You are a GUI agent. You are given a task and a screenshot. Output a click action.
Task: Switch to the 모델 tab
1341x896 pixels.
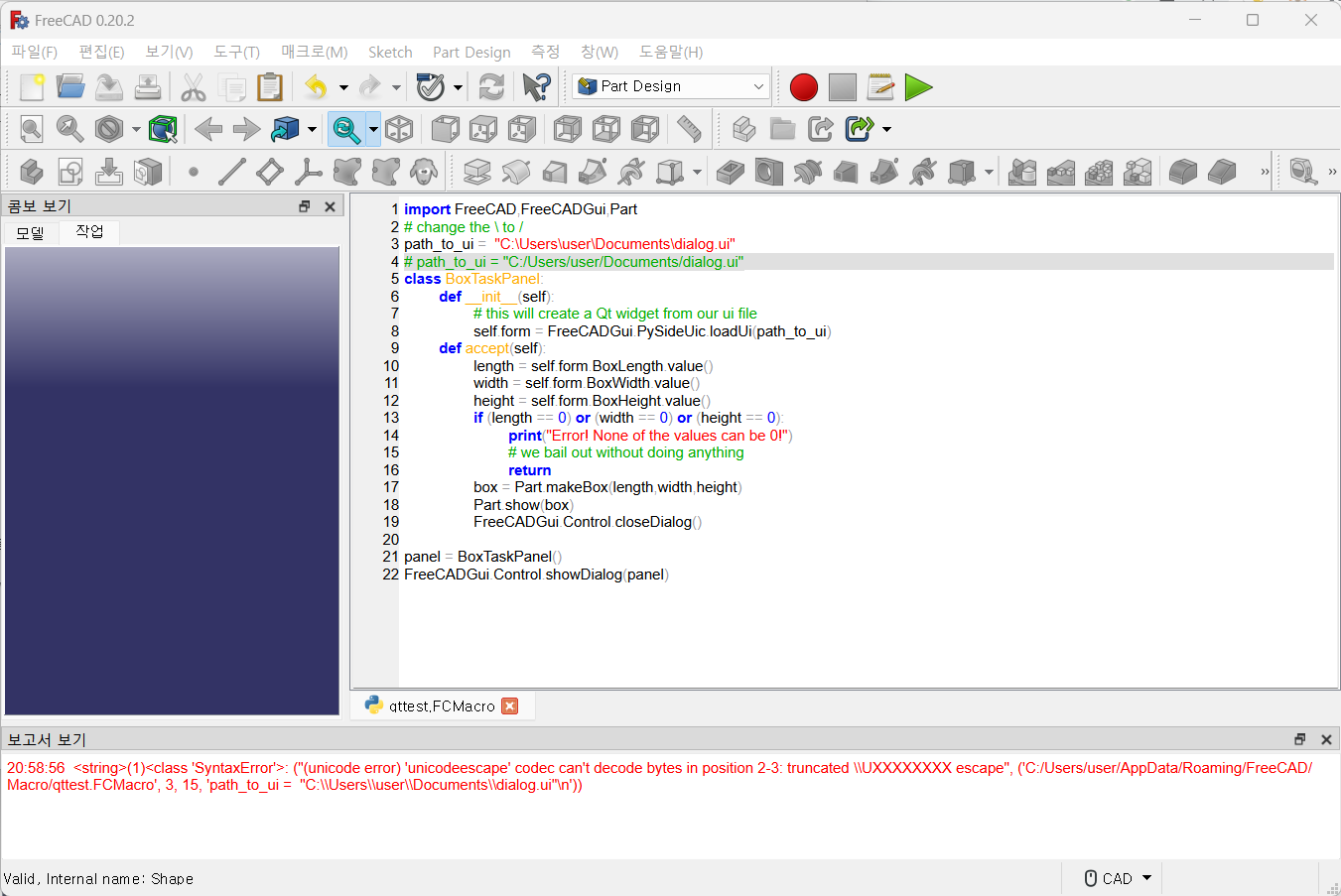pyautogui.click(x=31, y=233)
